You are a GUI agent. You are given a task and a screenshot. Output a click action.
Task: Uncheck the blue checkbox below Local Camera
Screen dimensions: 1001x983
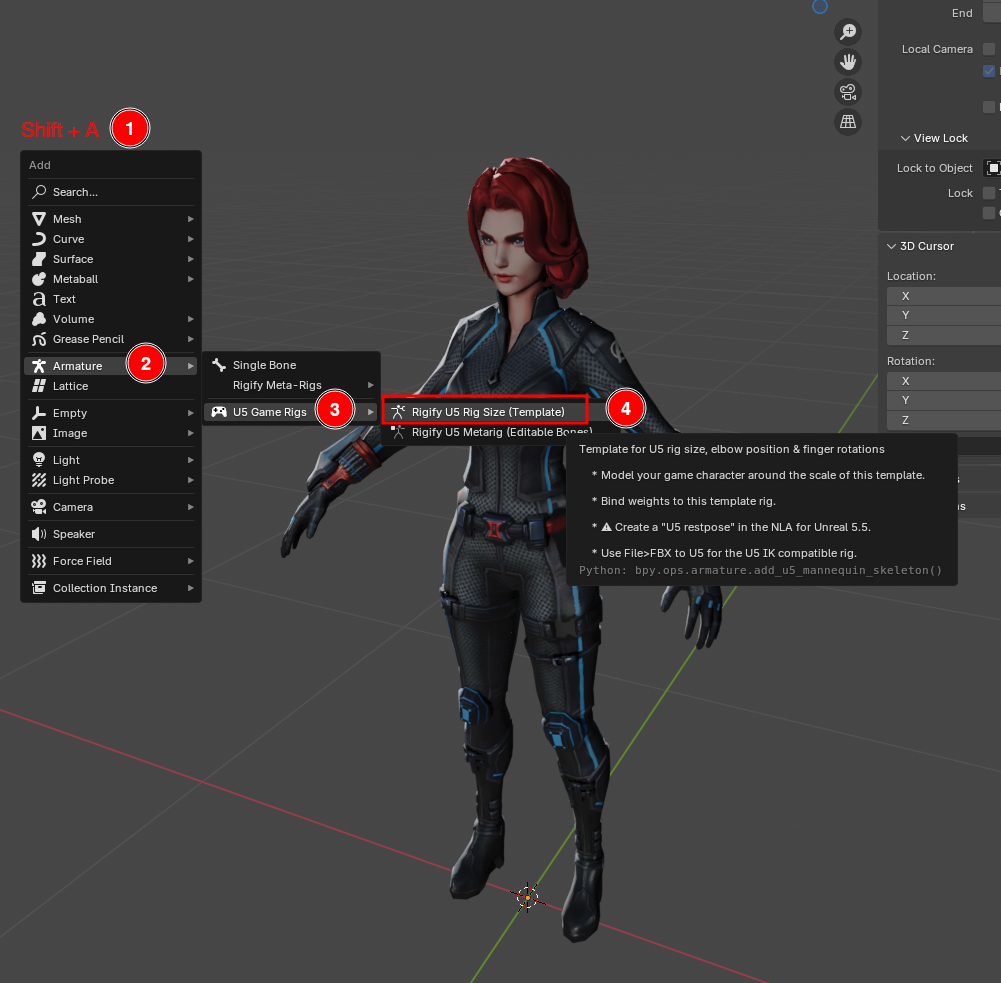(x=988, y=70)
